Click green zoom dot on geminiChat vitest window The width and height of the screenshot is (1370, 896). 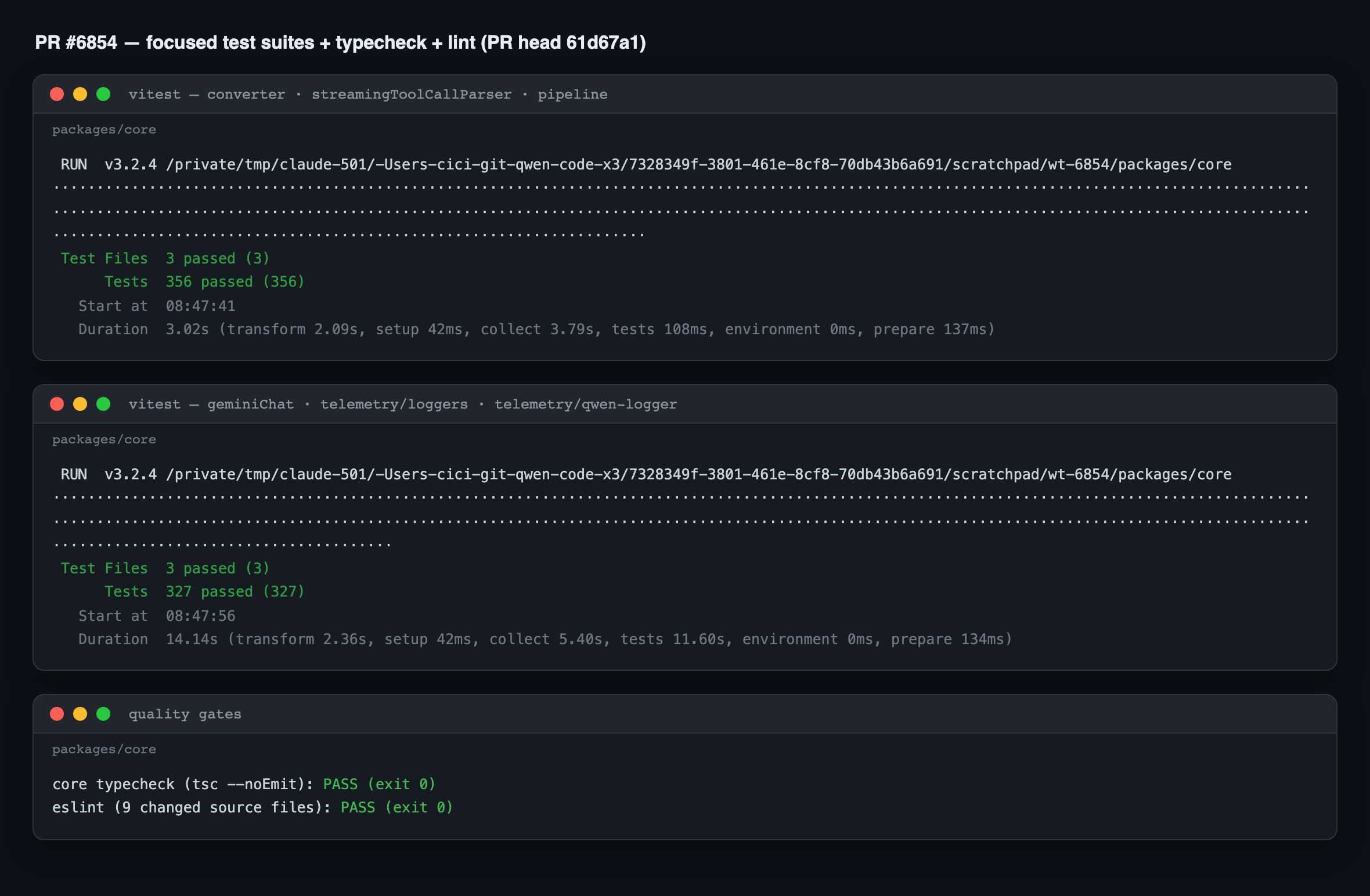point(103,404)
